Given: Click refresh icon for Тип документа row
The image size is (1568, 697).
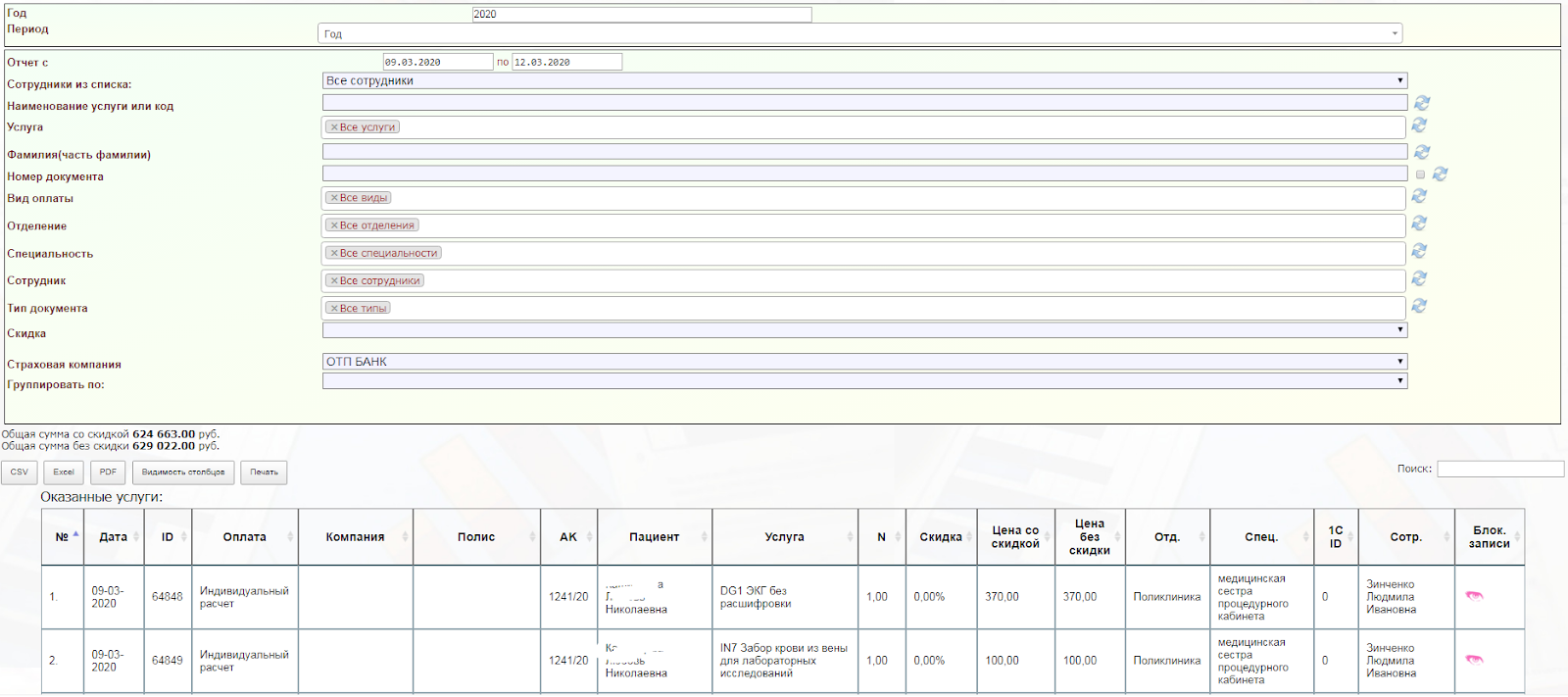Looking at the screenshot, I should click(1419, 306).
